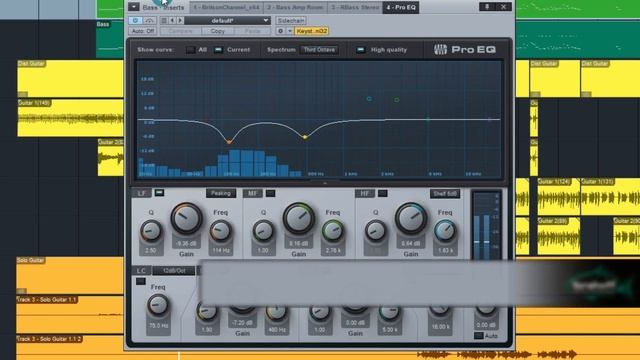Click the Pro EQ logo
The width and height of the screenshot is (640, 360).
pyautogui.click(x=465, y=50)
